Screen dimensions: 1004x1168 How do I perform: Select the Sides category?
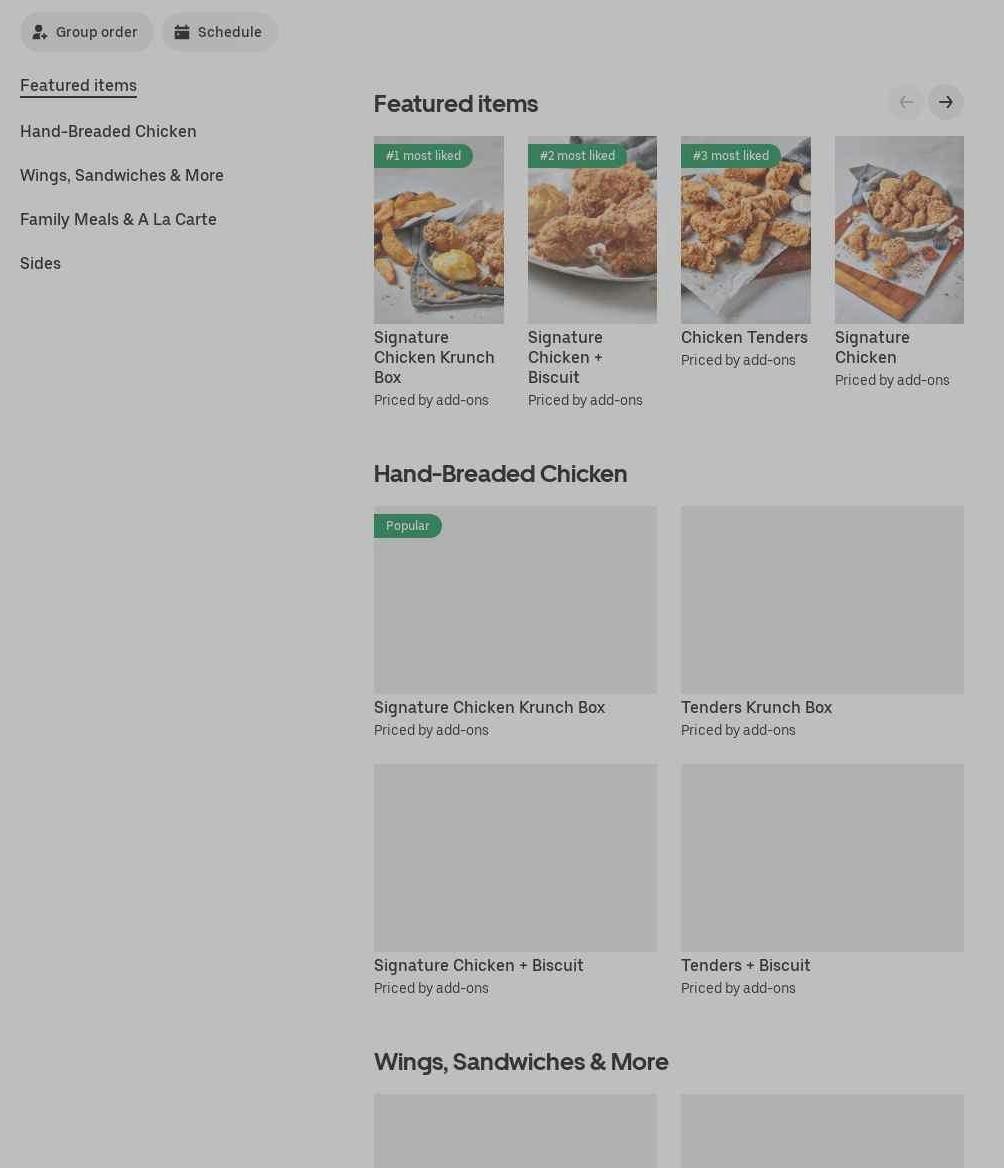tap(40, 263)
